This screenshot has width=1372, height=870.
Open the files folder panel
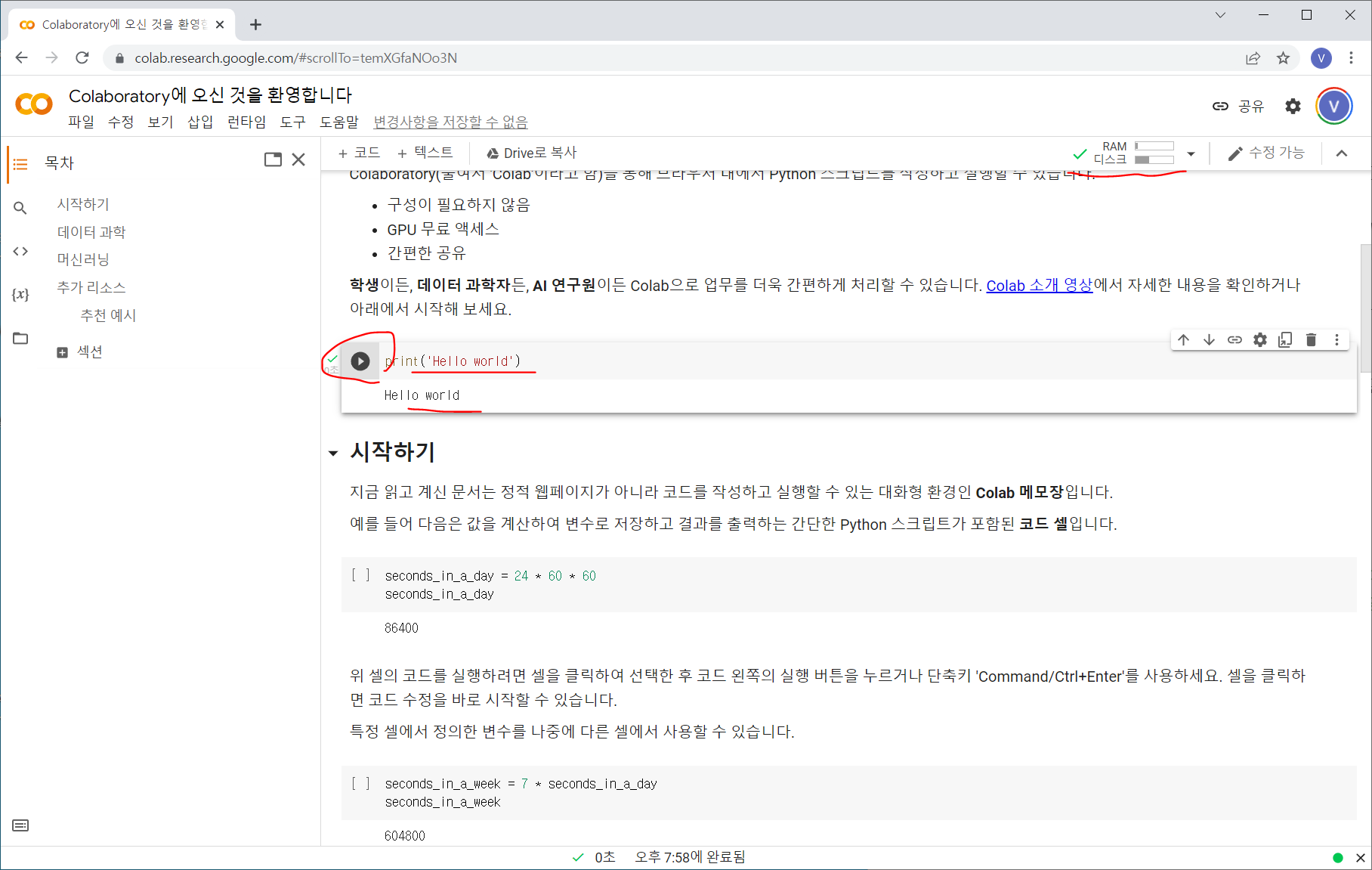tap(20, 338)
